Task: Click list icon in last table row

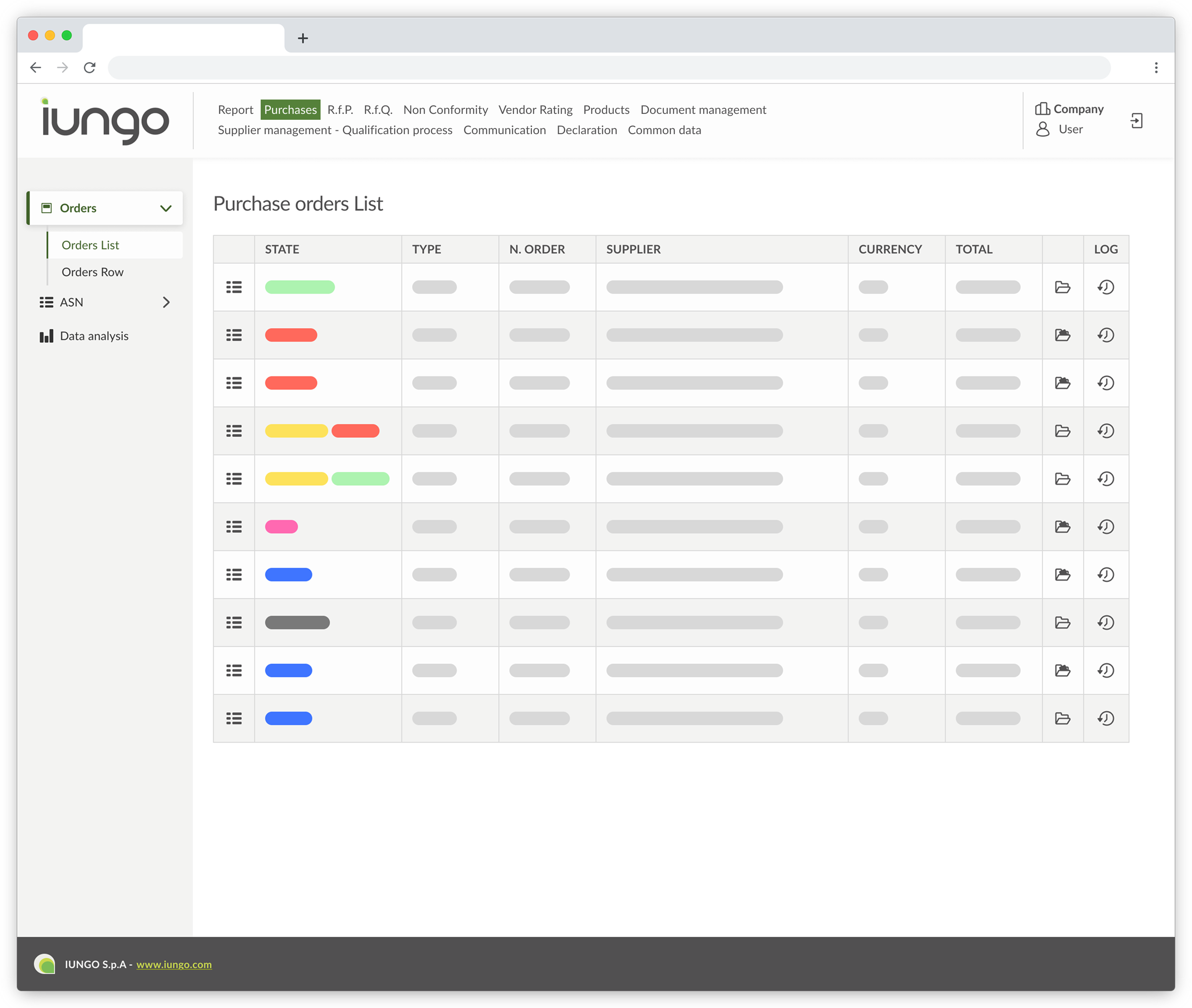Action: pyautogui.click(x=234, y=718)
